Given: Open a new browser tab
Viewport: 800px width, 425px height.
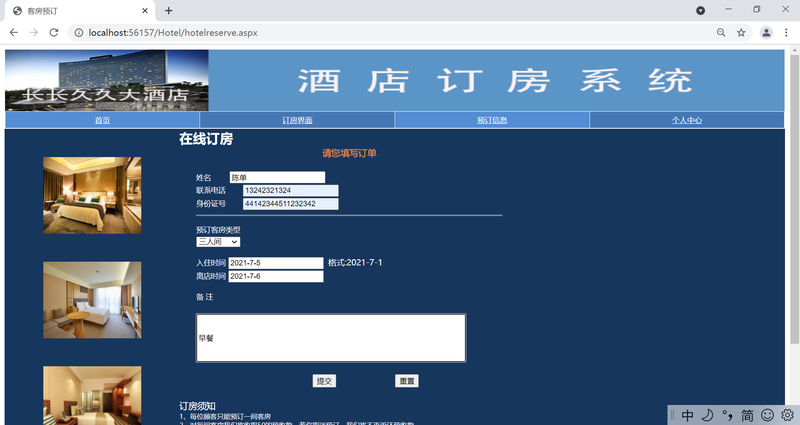Looking at the screenshot, I should click(169, 11).
